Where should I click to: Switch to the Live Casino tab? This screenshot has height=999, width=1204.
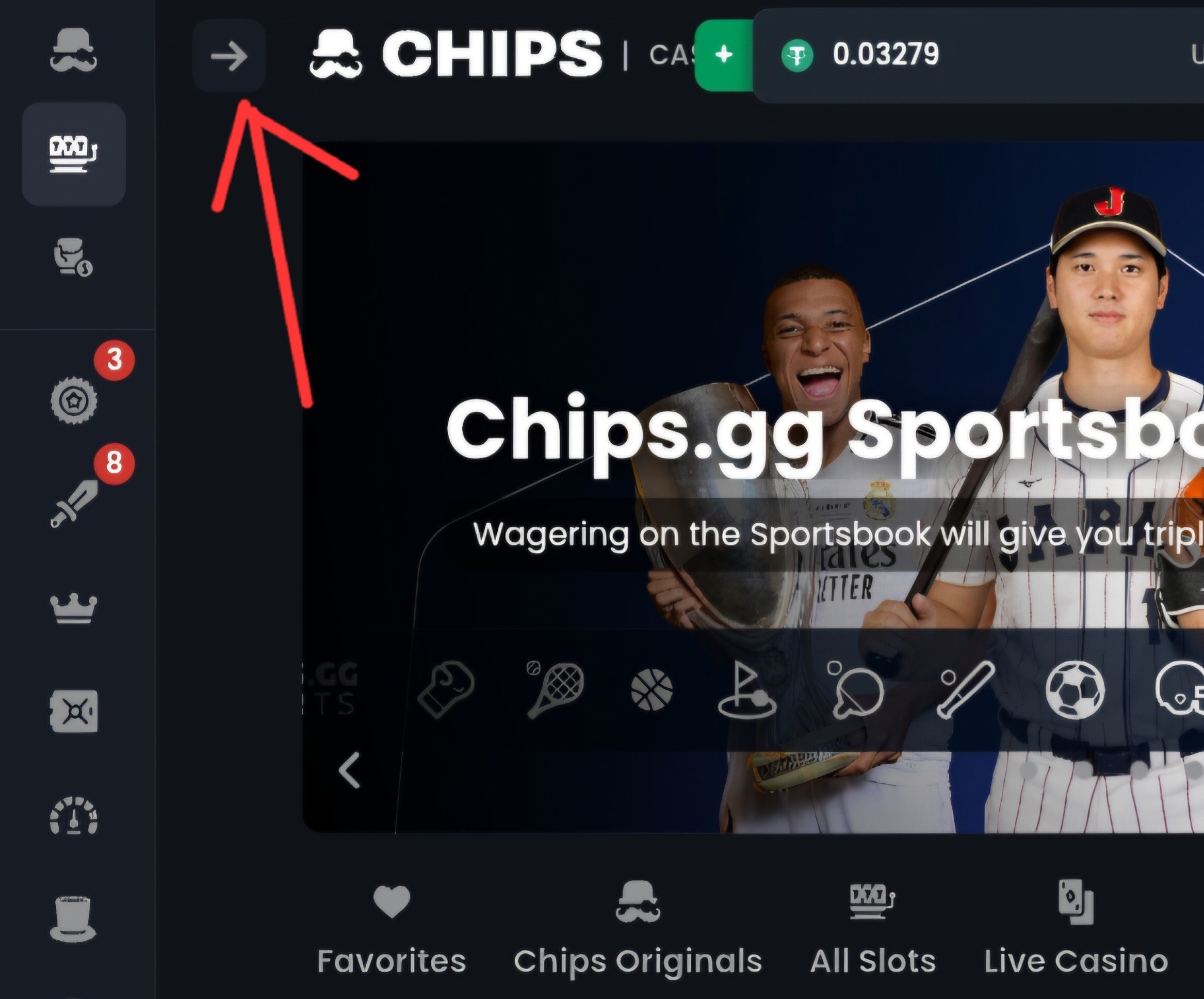coord(1076,928)
